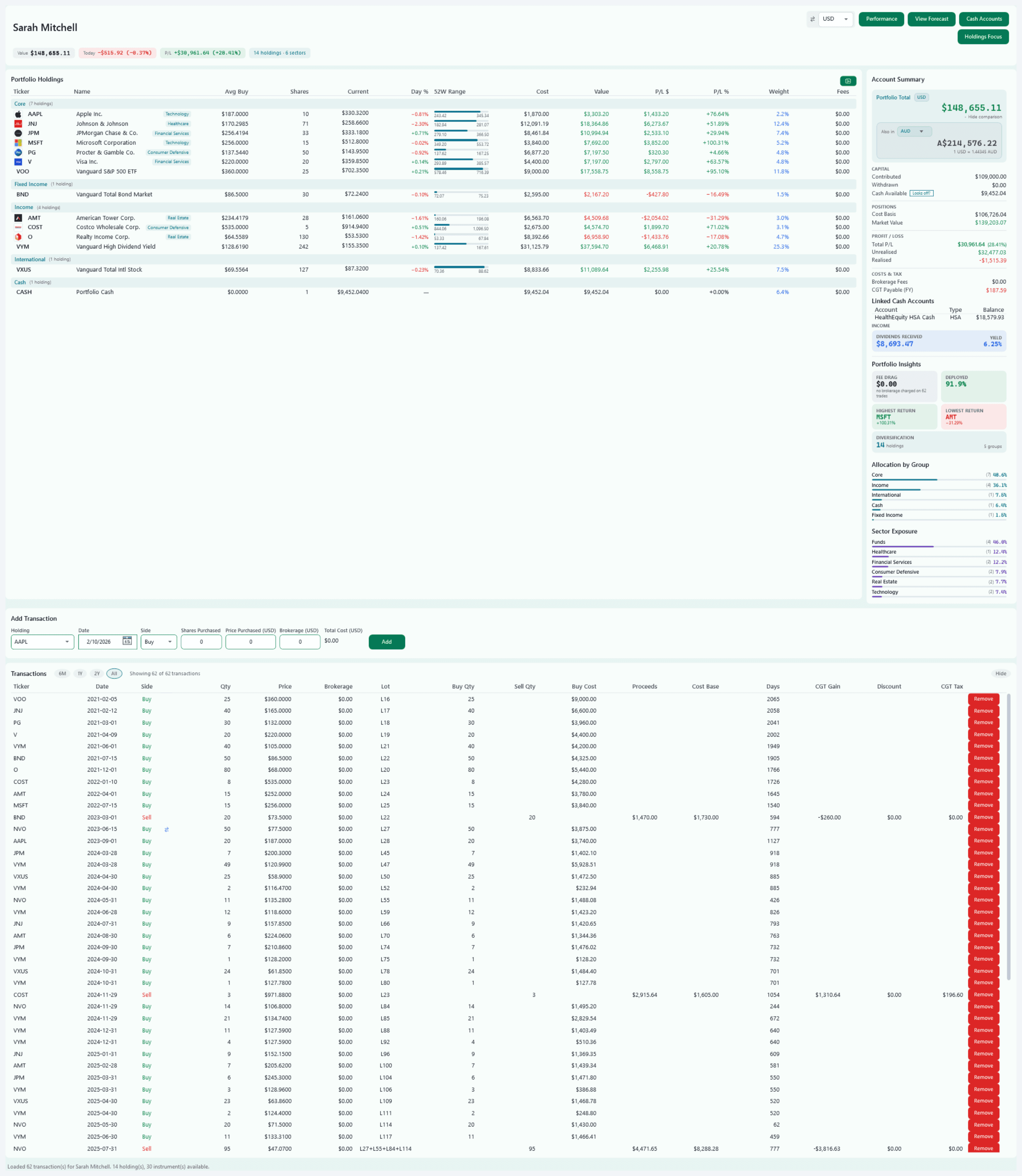Open the Side dropdown showing Buy
This screenshot has width=1022, height=1176.
coord(159,642)
